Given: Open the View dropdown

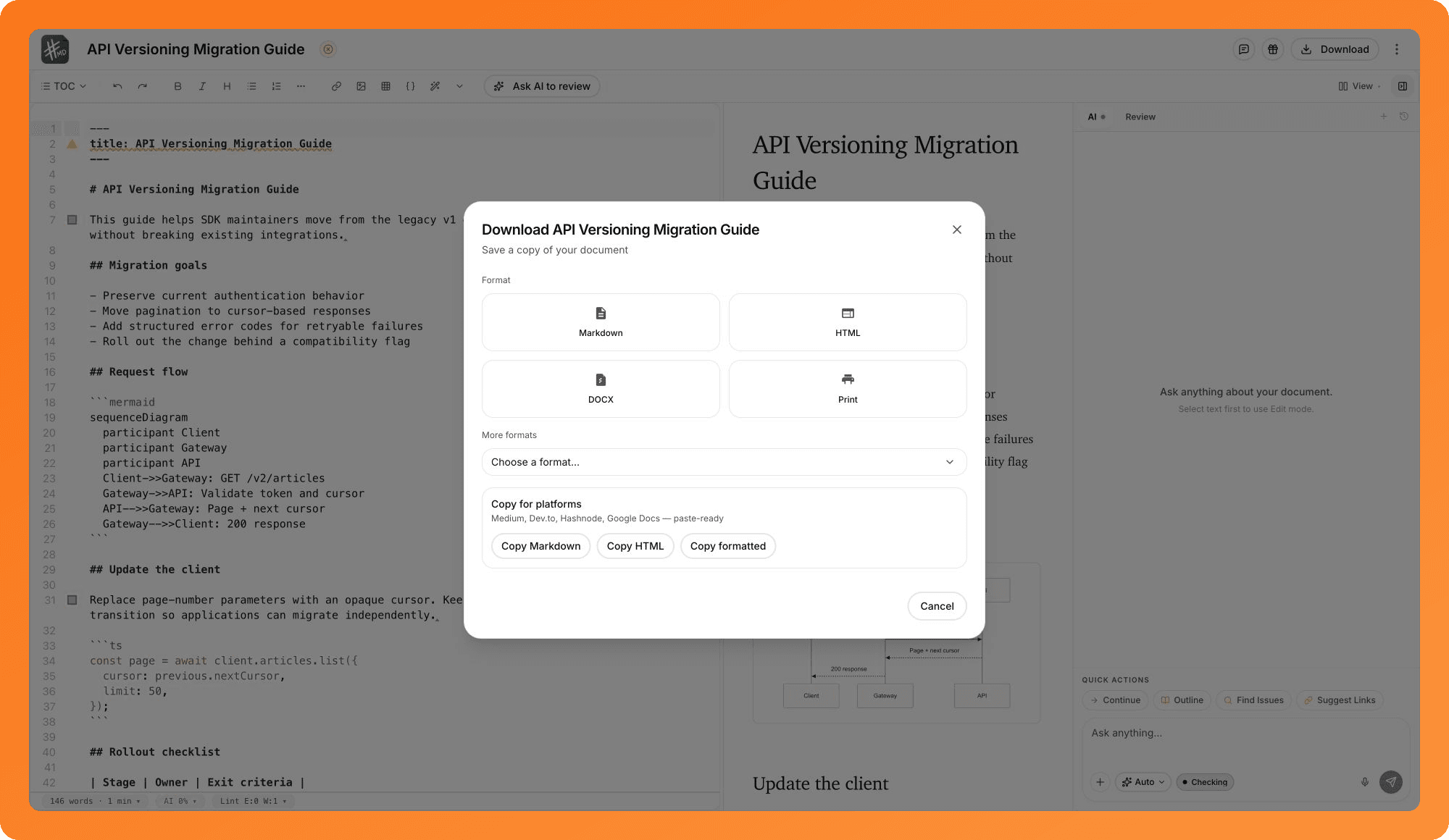Looking at the screenshot, I should tap(1358, 86).
